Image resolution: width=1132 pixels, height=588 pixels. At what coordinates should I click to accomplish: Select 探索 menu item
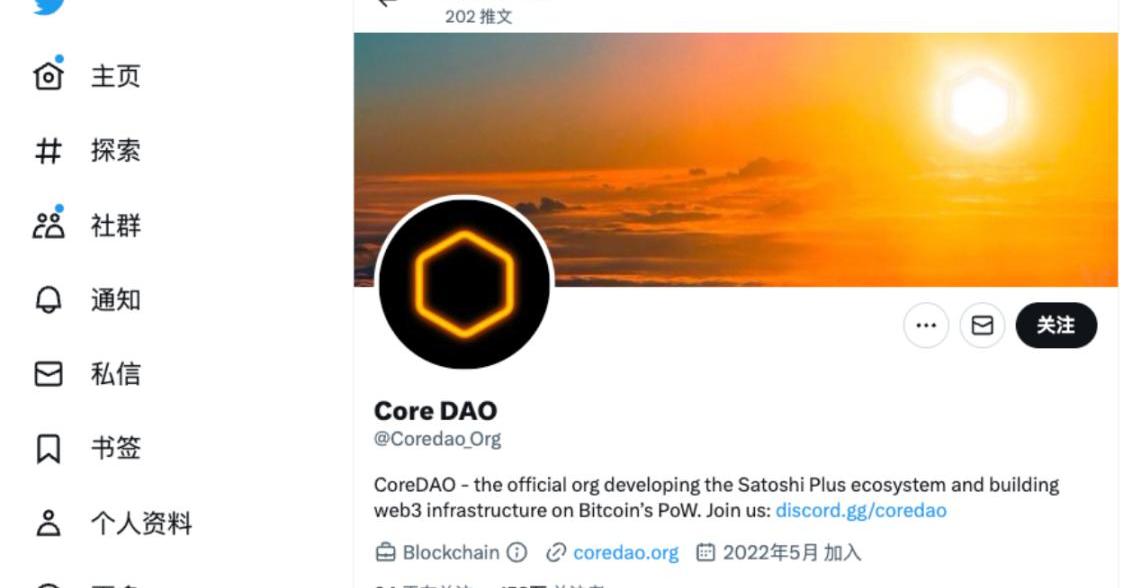click(x=116, y=150)
